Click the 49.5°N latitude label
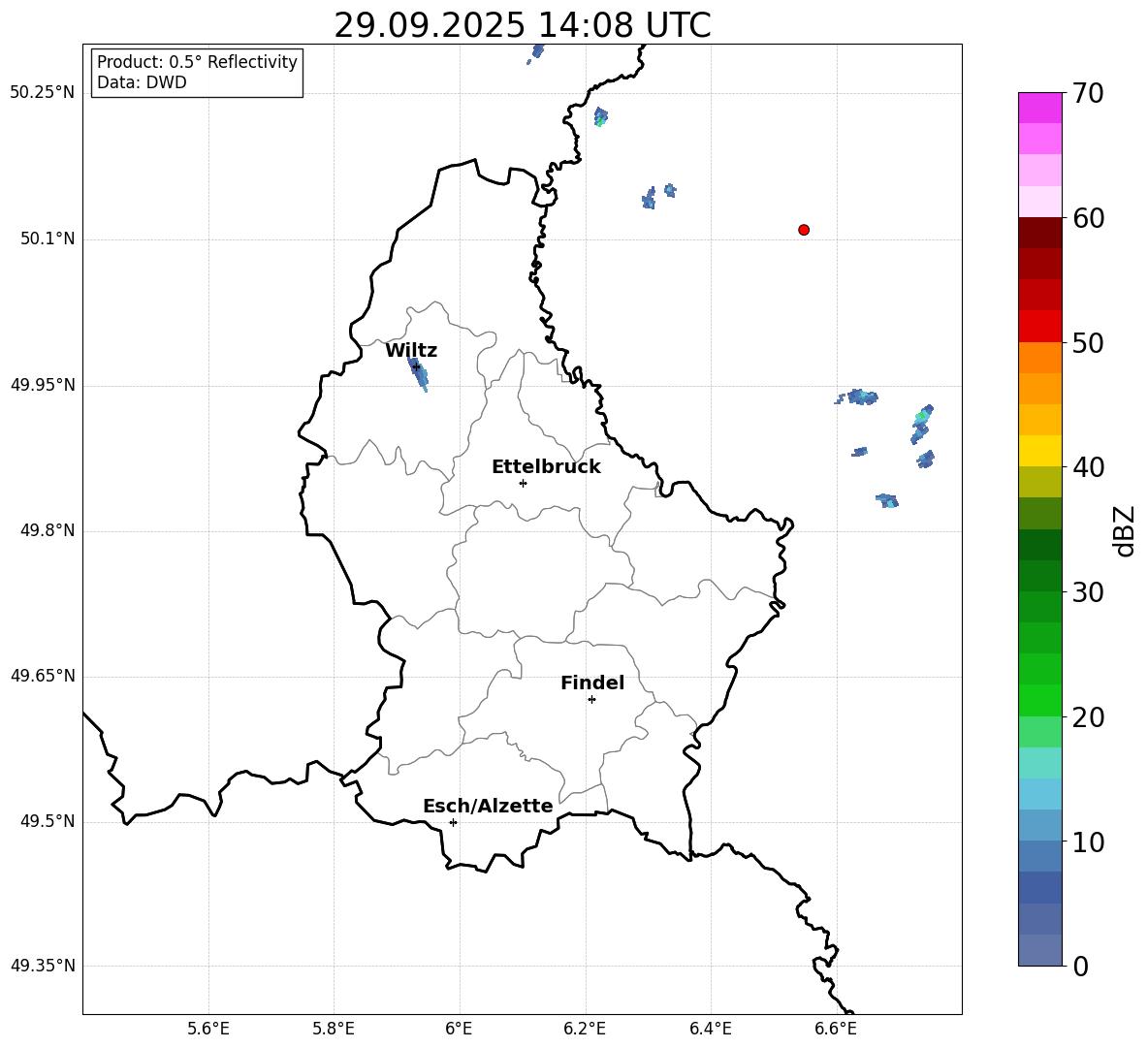 (47, 821)
